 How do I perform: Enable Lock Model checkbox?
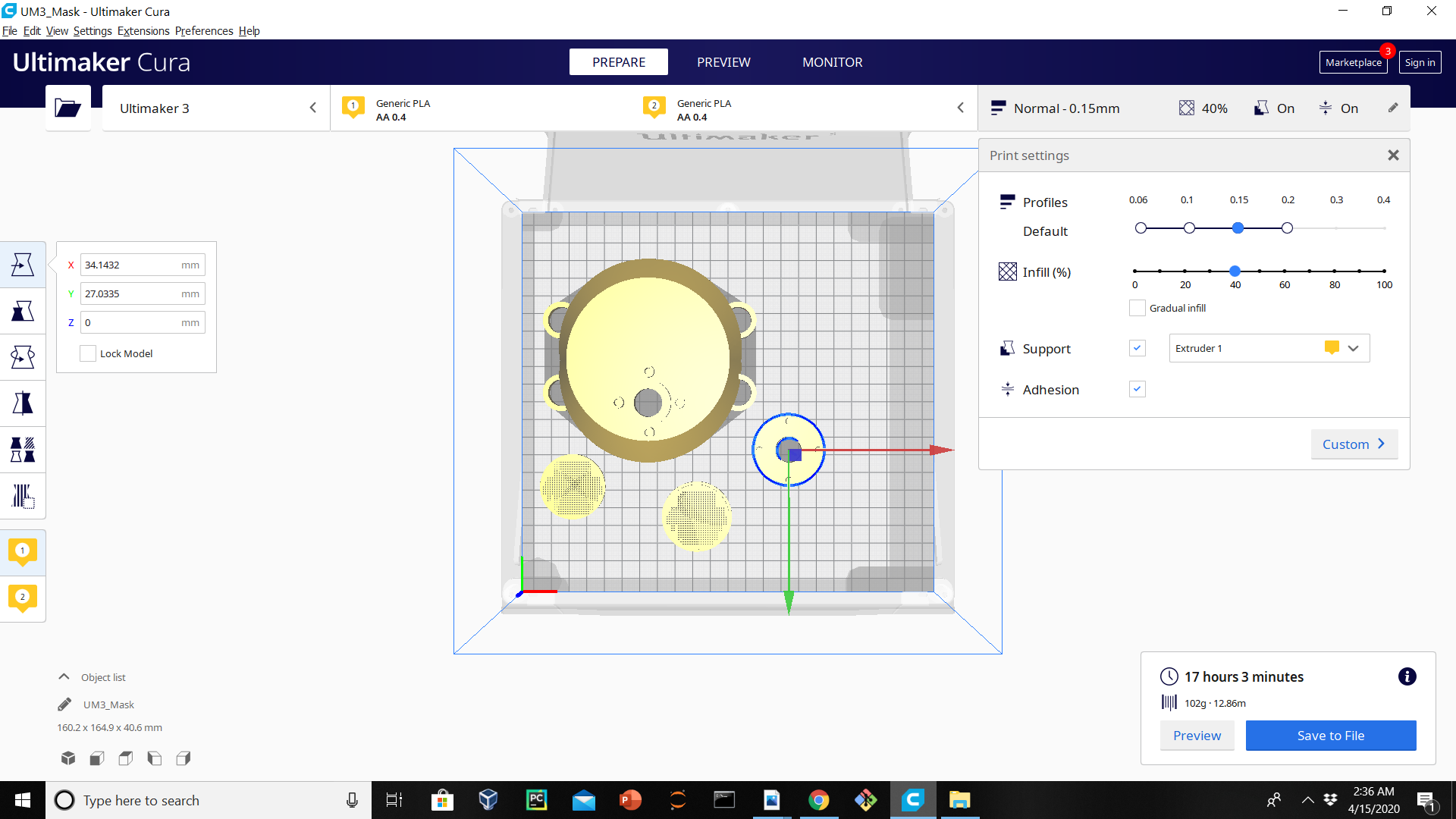(88, 353)
